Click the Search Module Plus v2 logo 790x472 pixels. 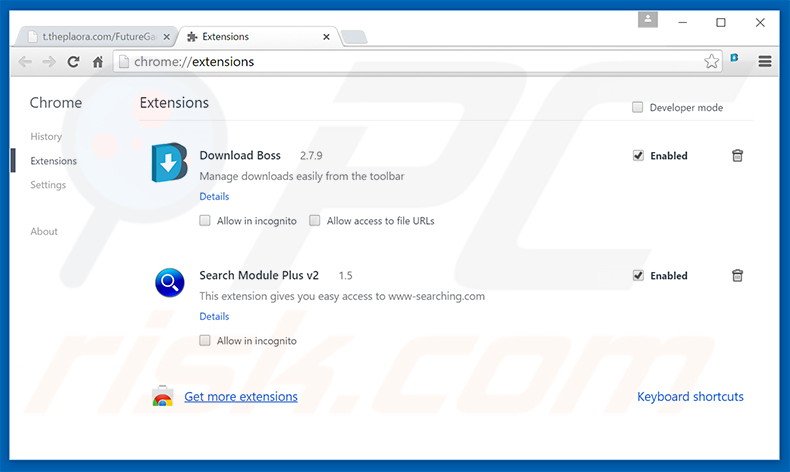point(170,282)
